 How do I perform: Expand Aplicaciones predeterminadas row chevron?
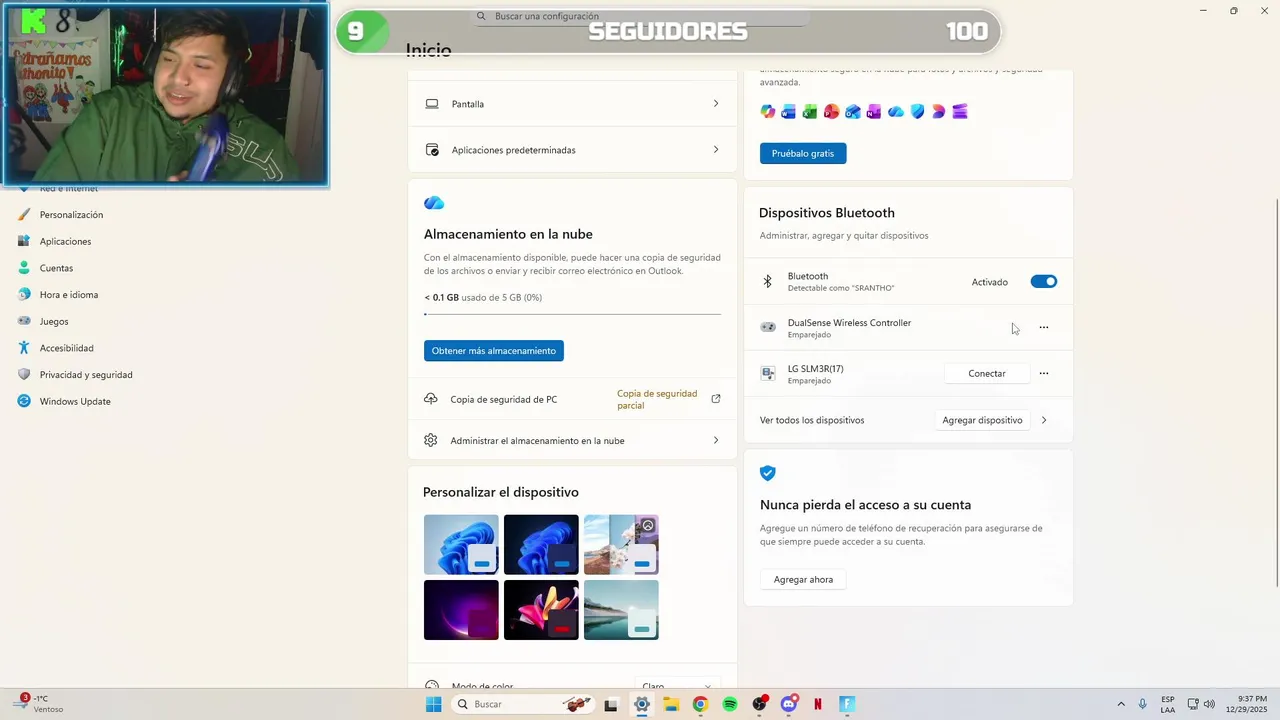(x=716, y=150)
